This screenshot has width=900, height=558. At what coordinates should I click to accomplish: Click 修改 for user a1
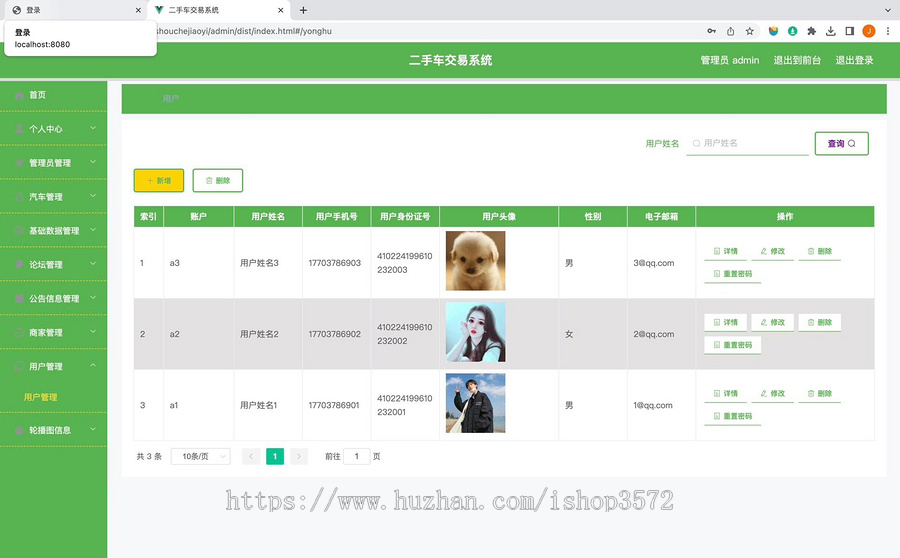click(x=773, y=393)
